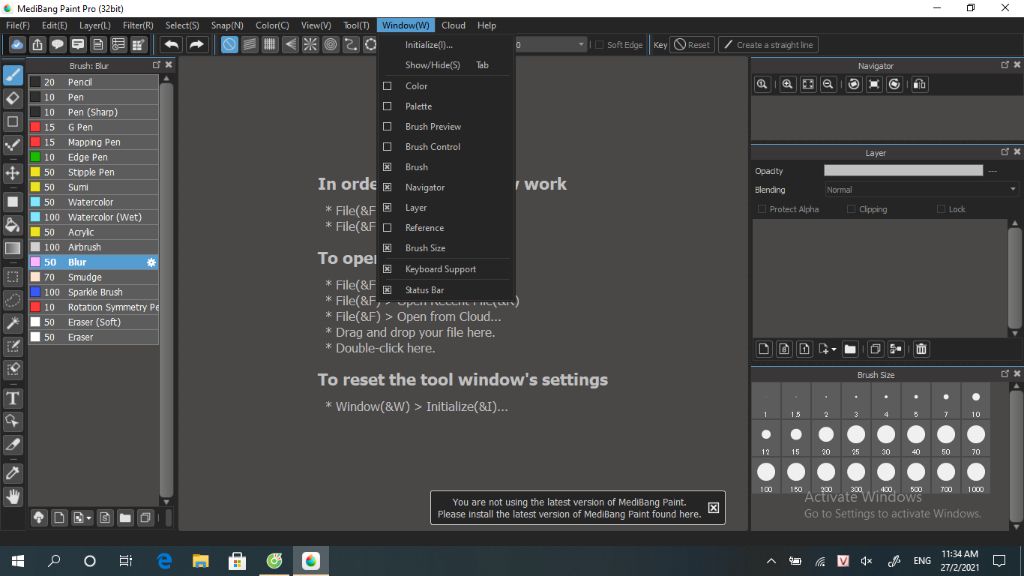Click the Reset key button
Screen dimensions: 1024x576
[x=692, y=44]
